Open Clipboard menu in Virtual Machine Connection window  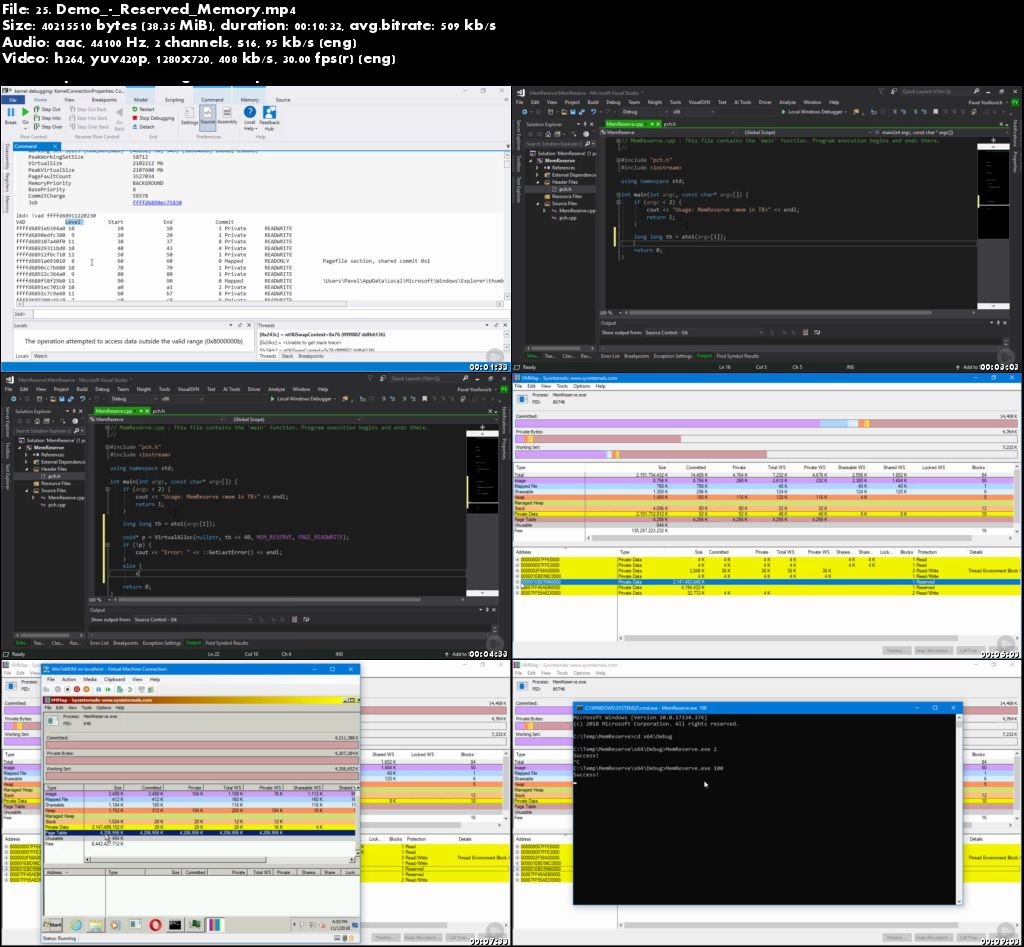click(x=115, y=678)
